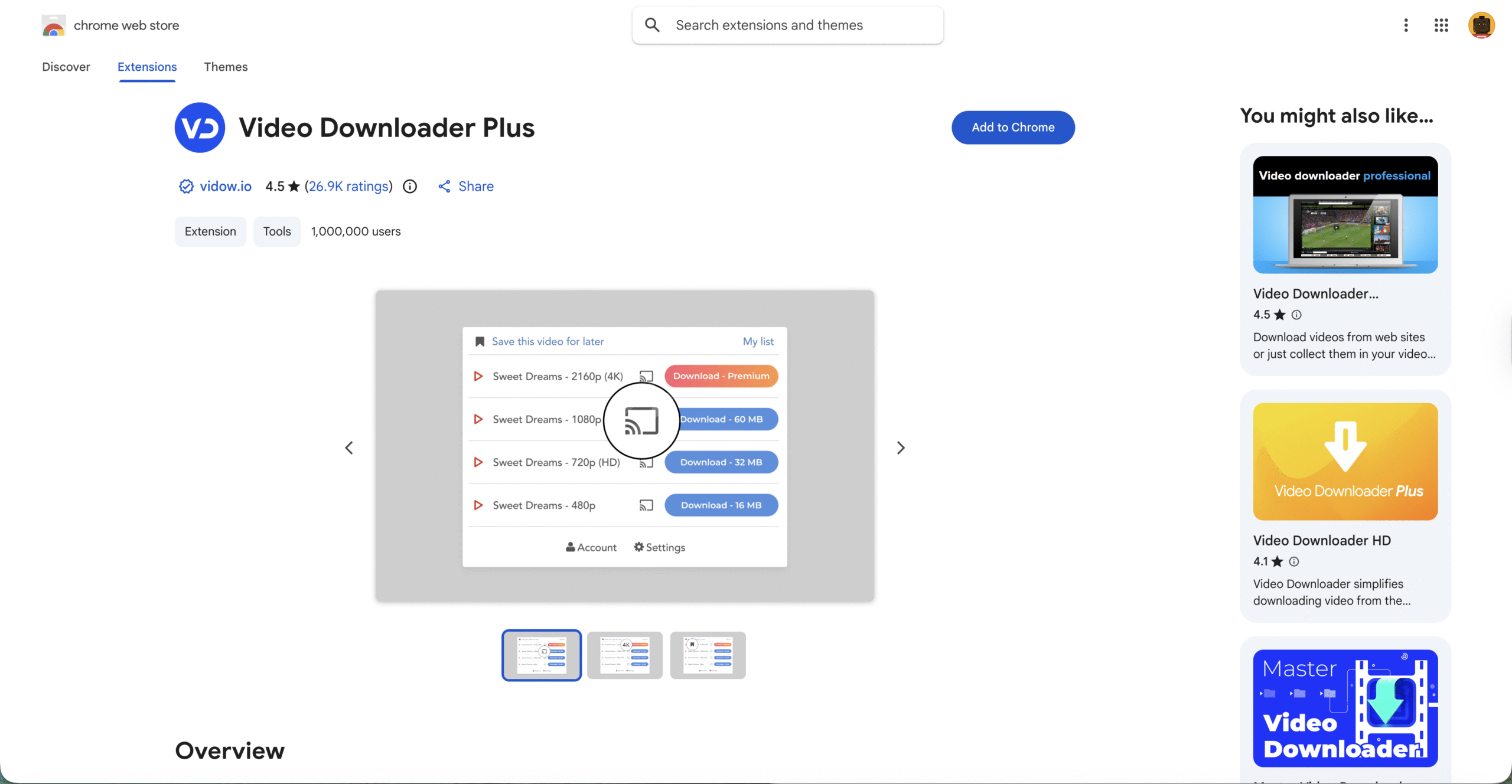This screenshot has width=1512, height=784.
Task: Open Master Video Downloader card image
Action: (1345, 708)
